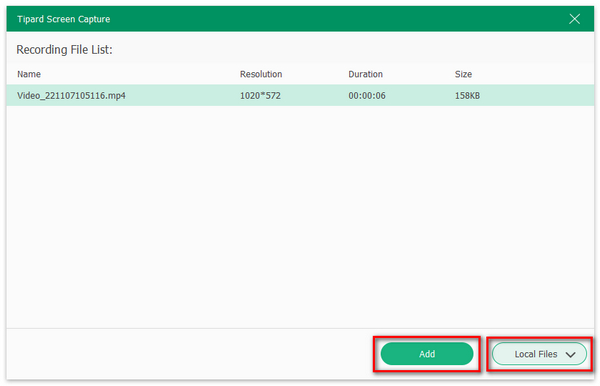Click the Local Files label text
Image resolution: width=600 pixels, height=386 pixels.
(536, 354)
